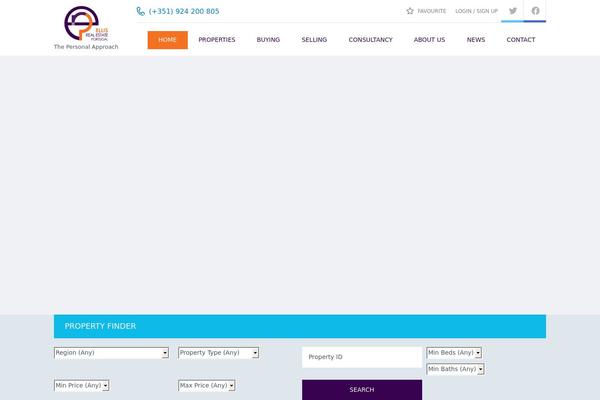Open the About Us menu item
600x400 pixels.
point(429,40)
